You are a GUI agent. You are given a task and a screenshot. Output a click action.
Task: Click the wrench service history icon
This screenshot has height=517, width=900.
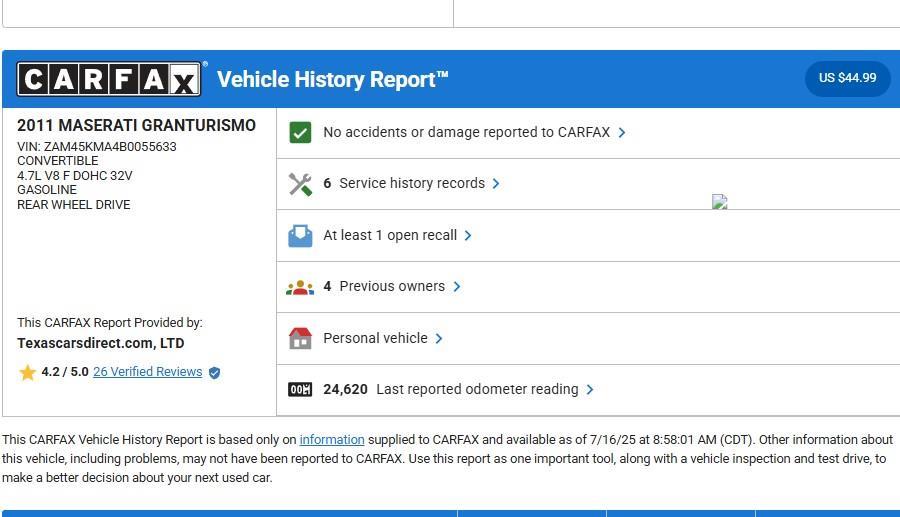point(300,184)
